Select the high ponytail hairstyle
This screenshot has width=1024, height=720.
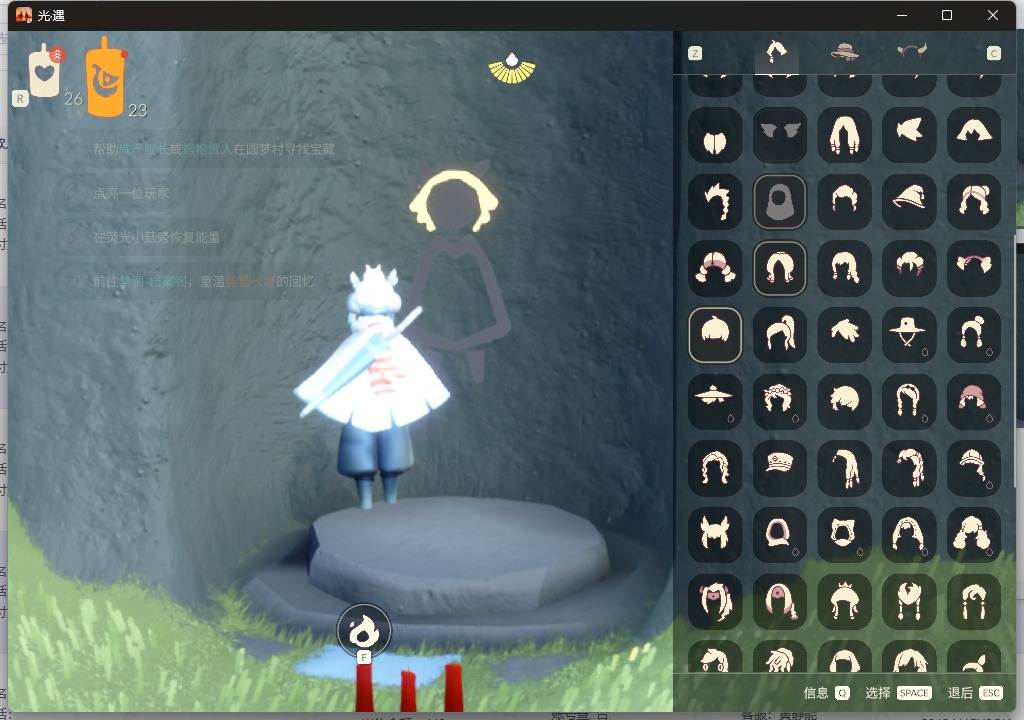780,335
